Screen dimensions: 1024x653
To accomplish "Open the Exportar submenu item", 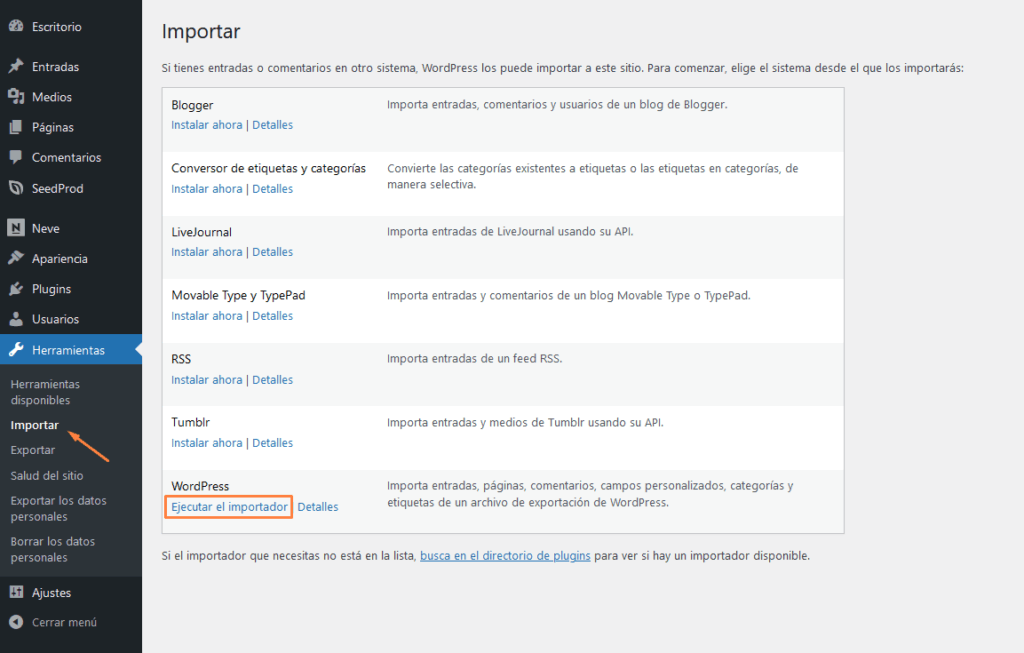I will click(33, 450).
